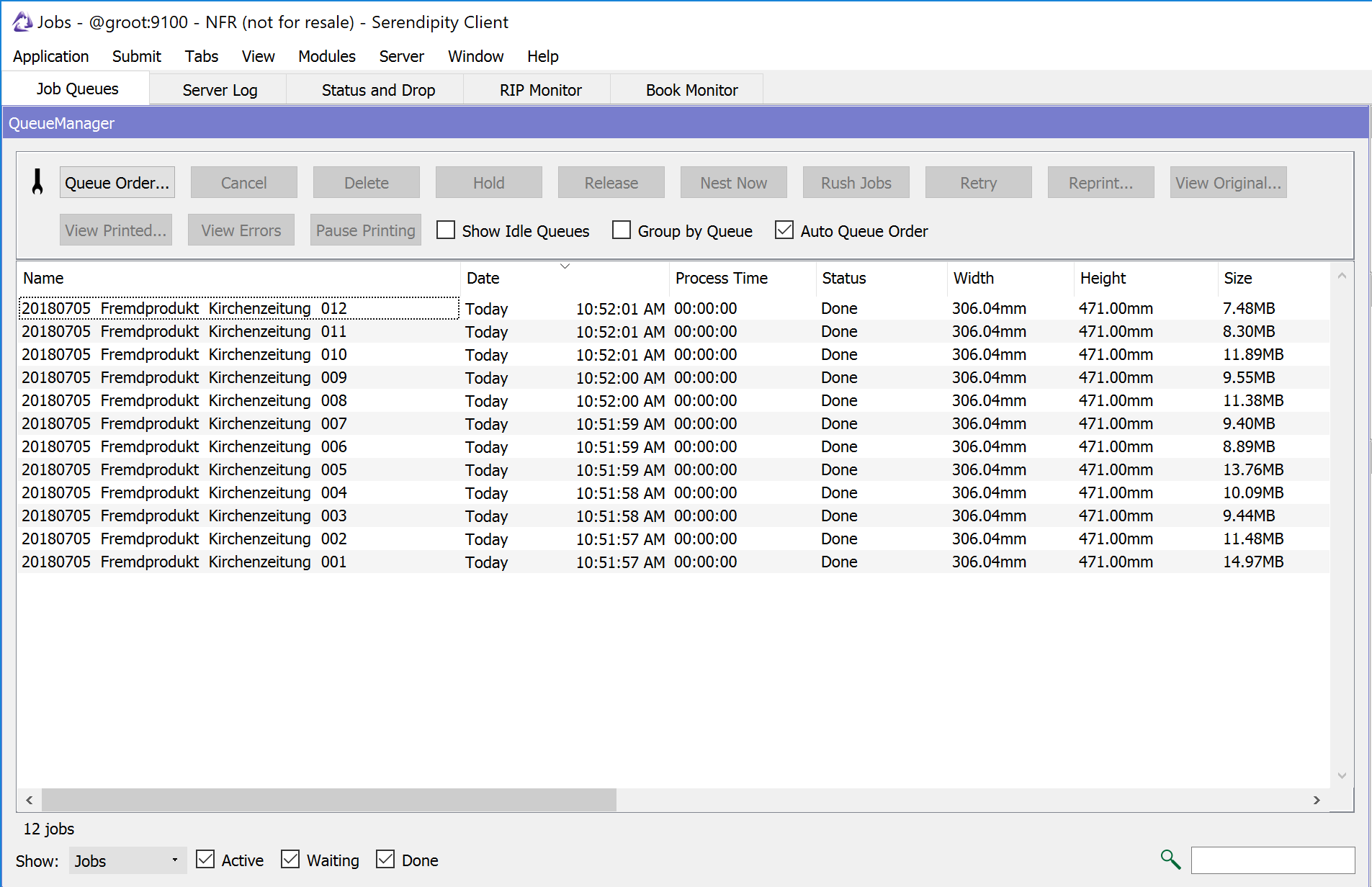Click the horizontal scrollbar right arrow

pos(1317,800)
